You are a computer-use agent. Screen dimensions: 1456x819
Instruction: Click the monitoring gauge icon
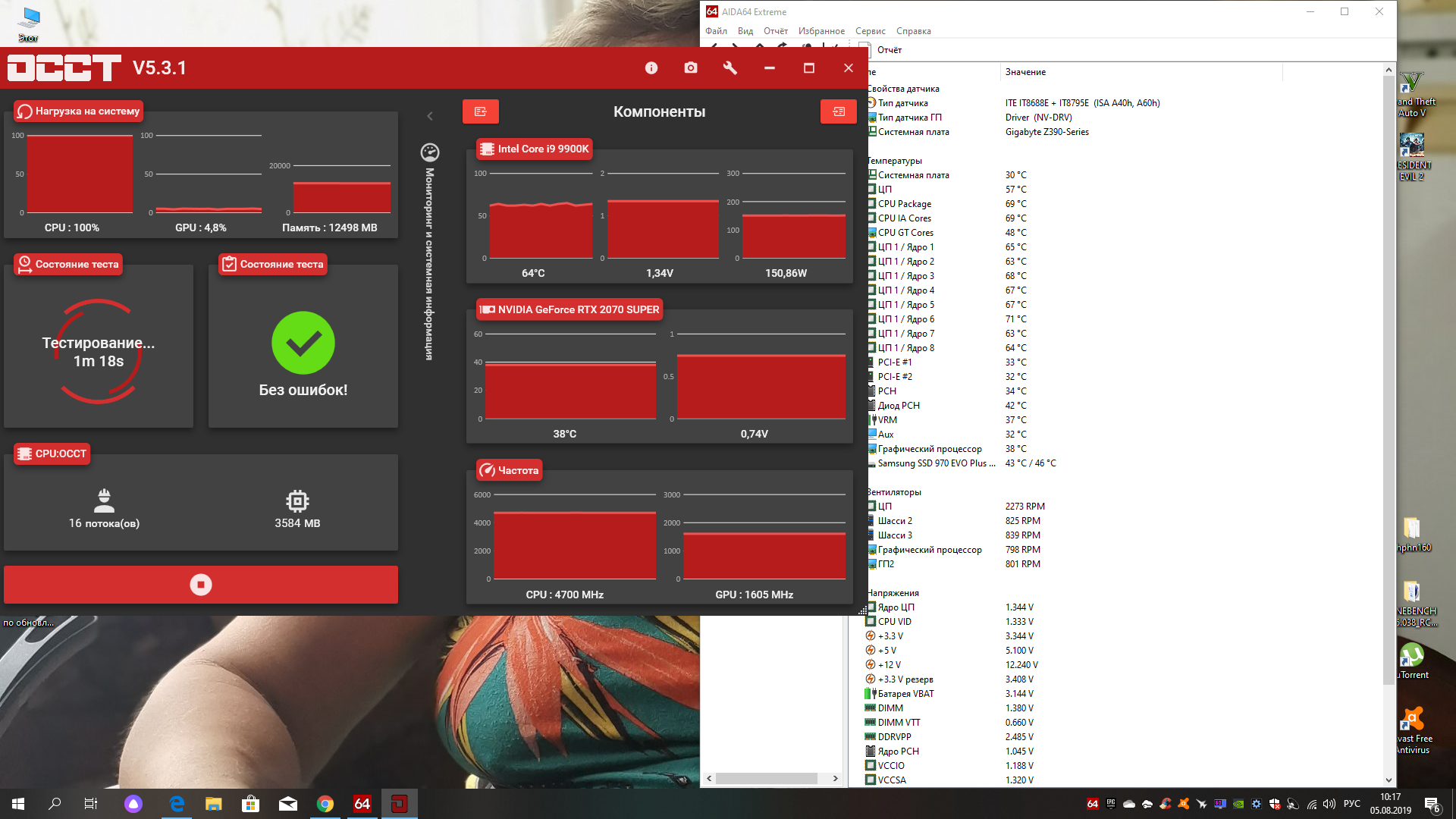(x=430, y=152)
